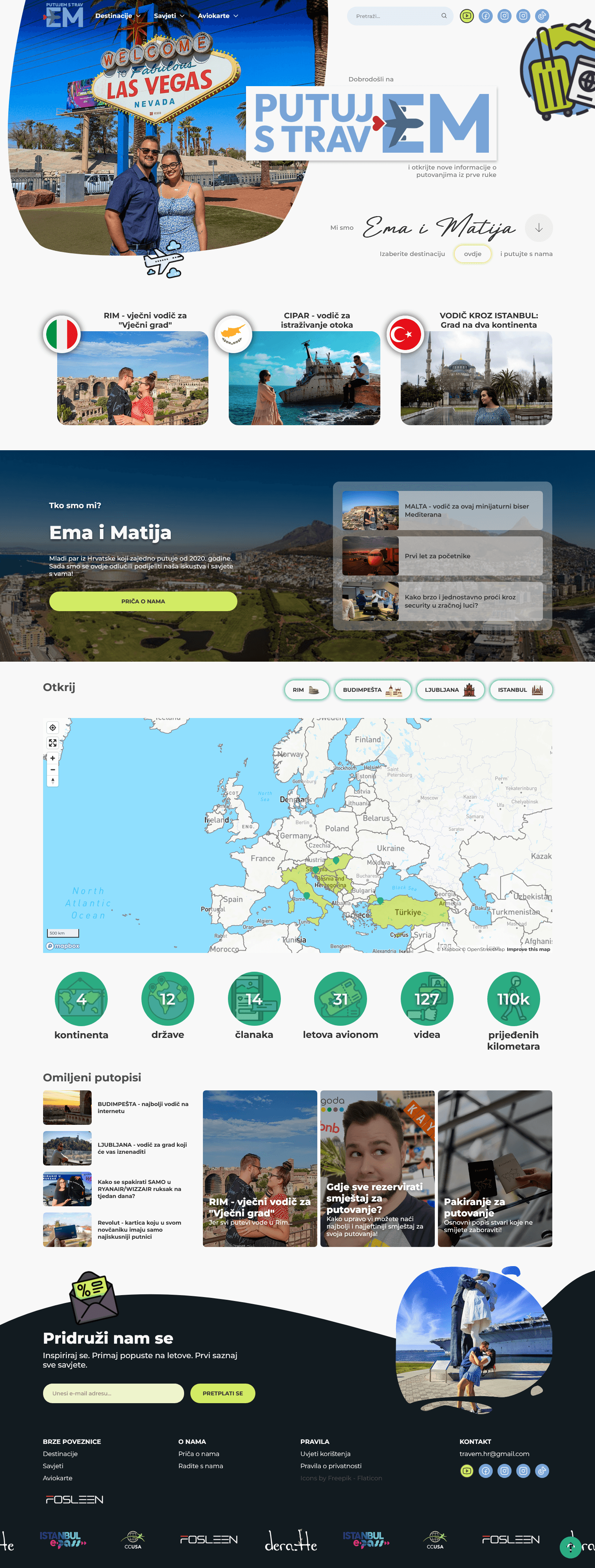Expand the Aviokarte dropdown menu
Screen dimensions: 595x1568
click(217, 16)
